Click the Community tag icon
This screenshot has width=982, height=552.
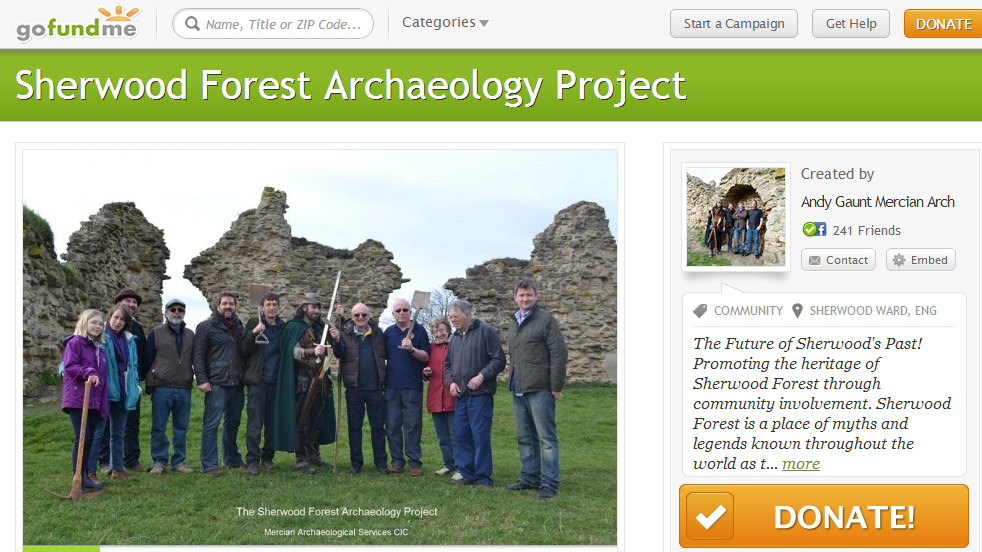coord(700,311)
